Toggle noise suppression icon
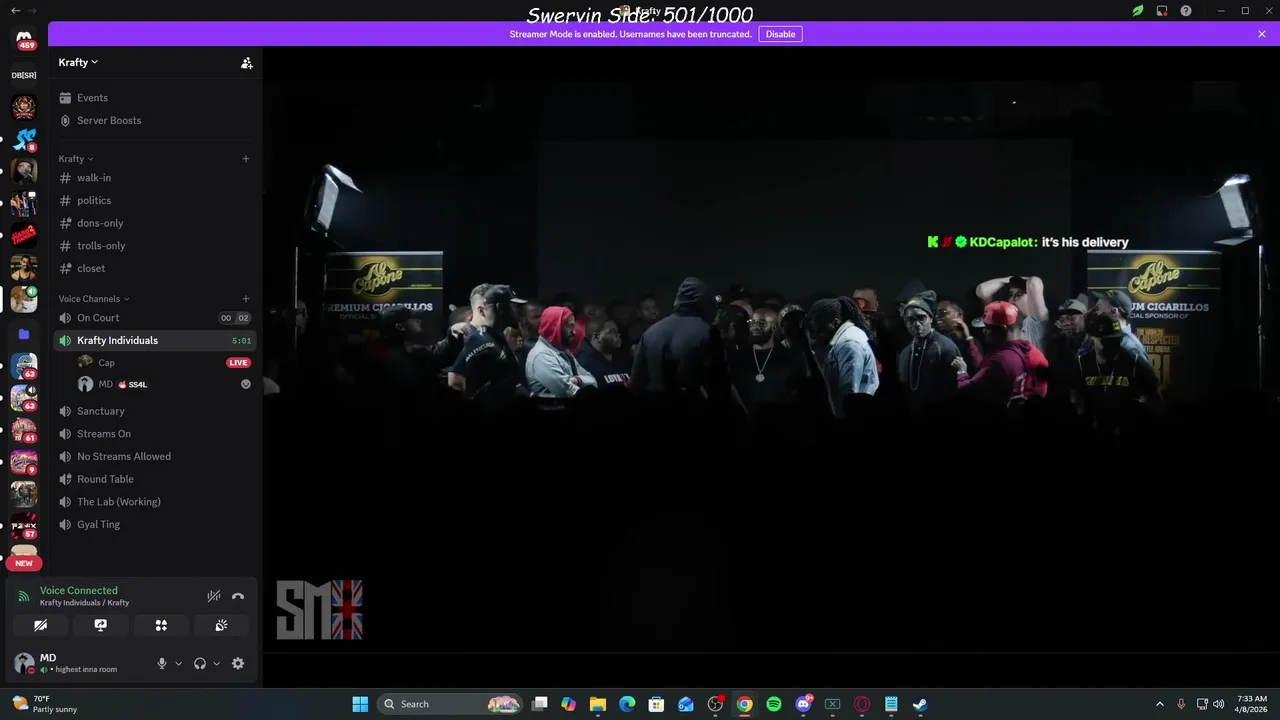 (213, 596)
